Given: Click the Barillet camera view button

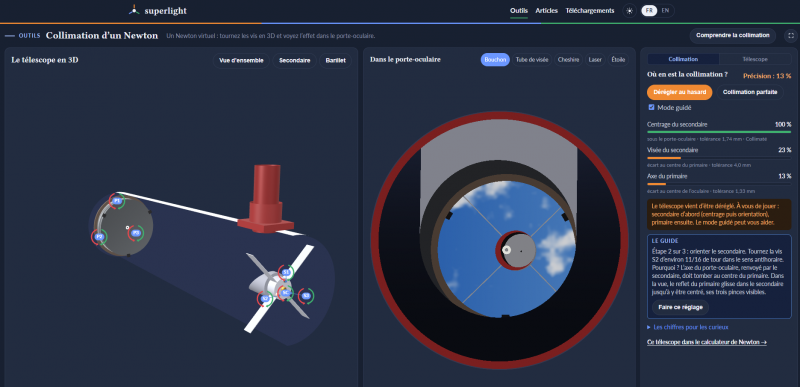Looking at the screenshot, I should coord(335,61).
